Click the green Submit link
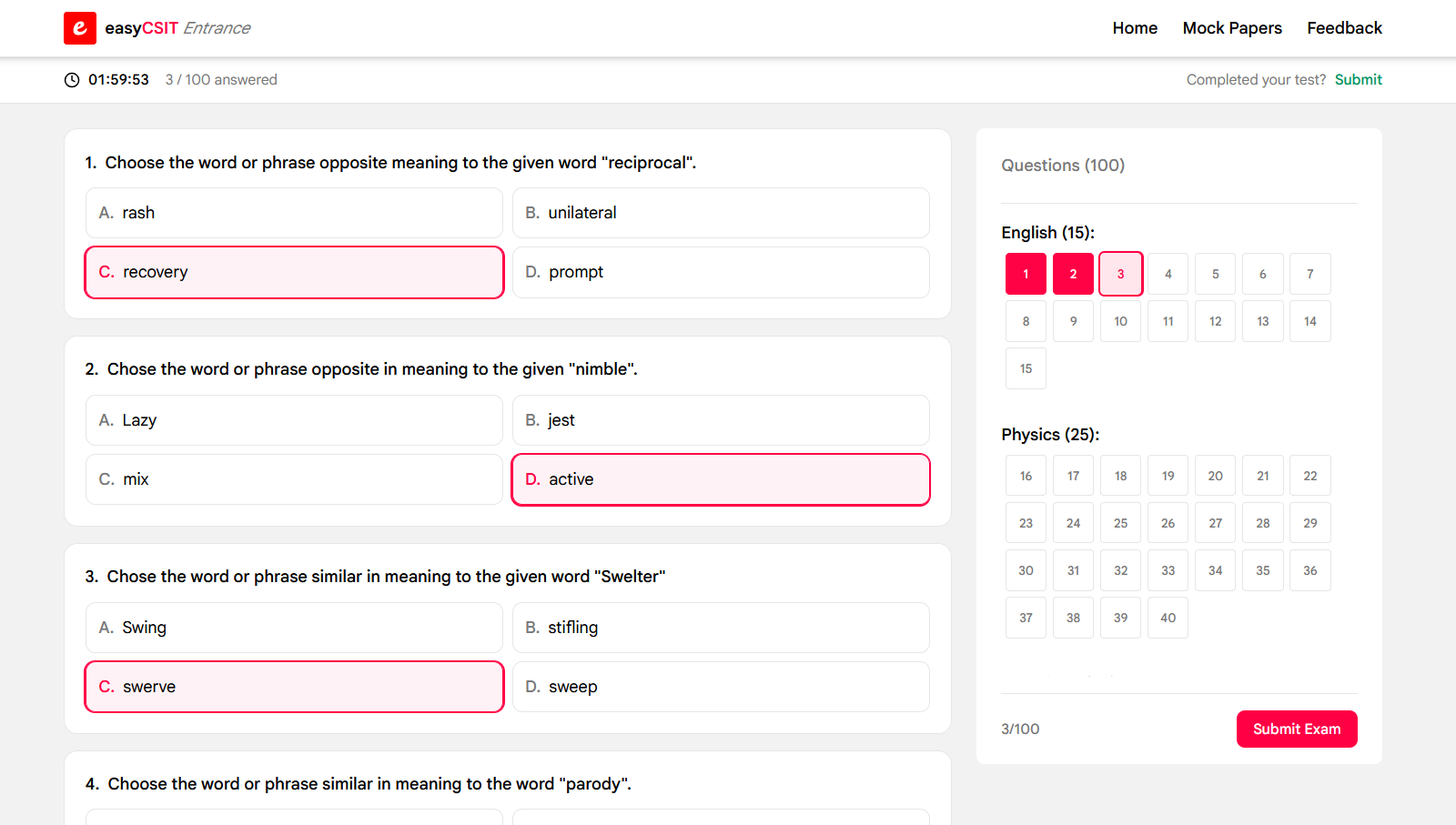 tap(1358, 80)
